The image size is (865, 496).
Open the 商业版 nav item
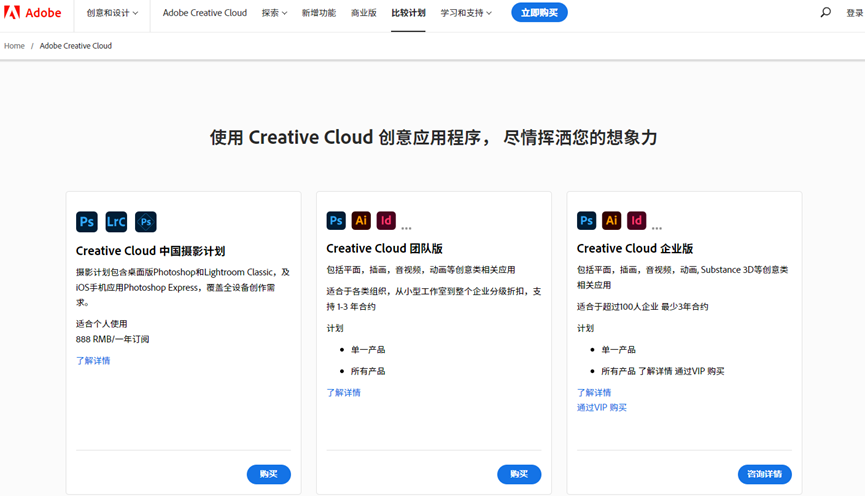click(x=364, y=13)
